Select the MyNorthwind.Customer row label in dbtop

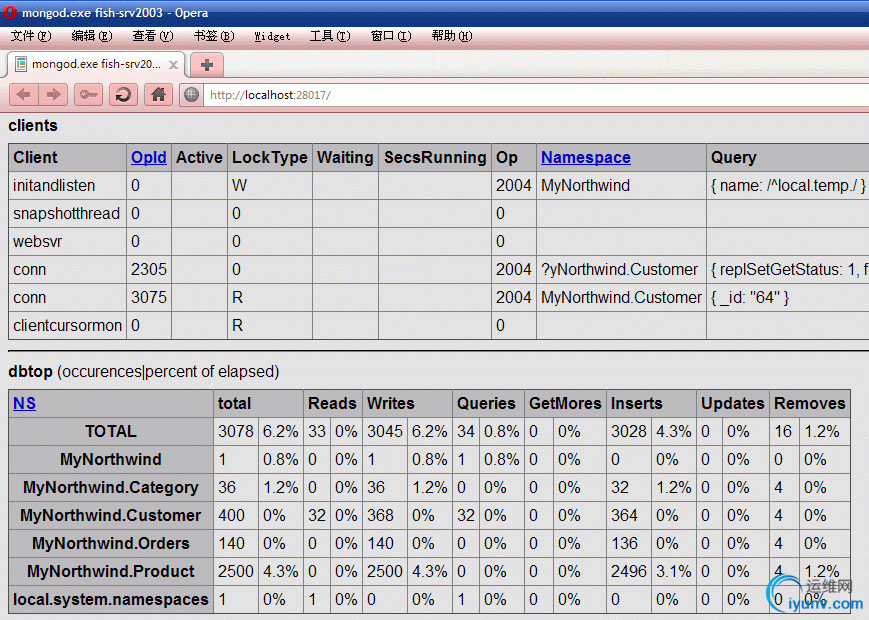(111, 515)
